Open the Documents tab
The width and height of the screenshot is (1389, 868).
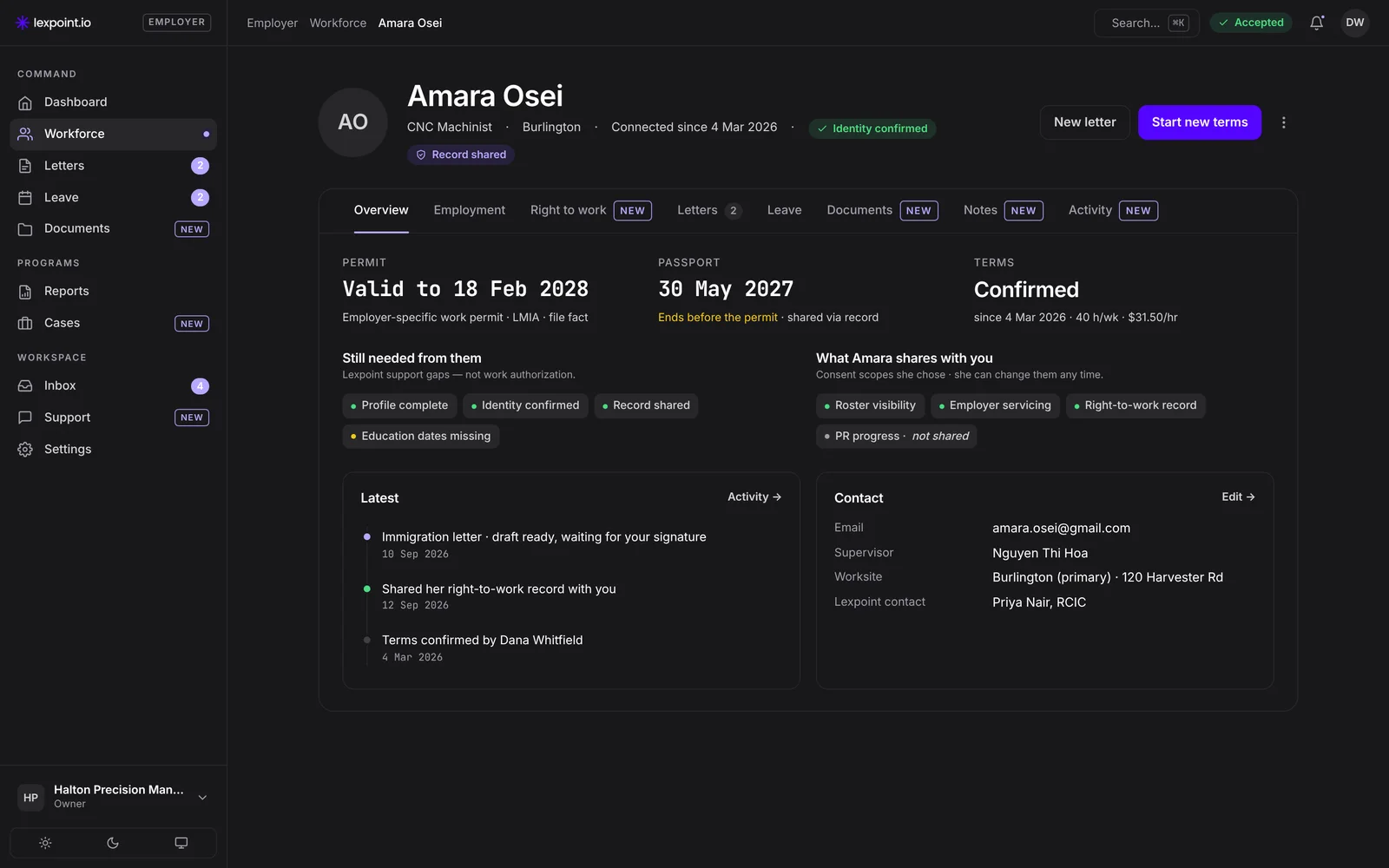(882, 210)
